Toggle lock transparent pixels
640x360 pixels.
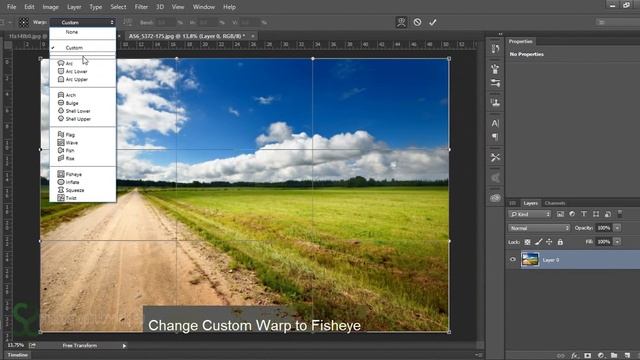(x=527, y=242)
